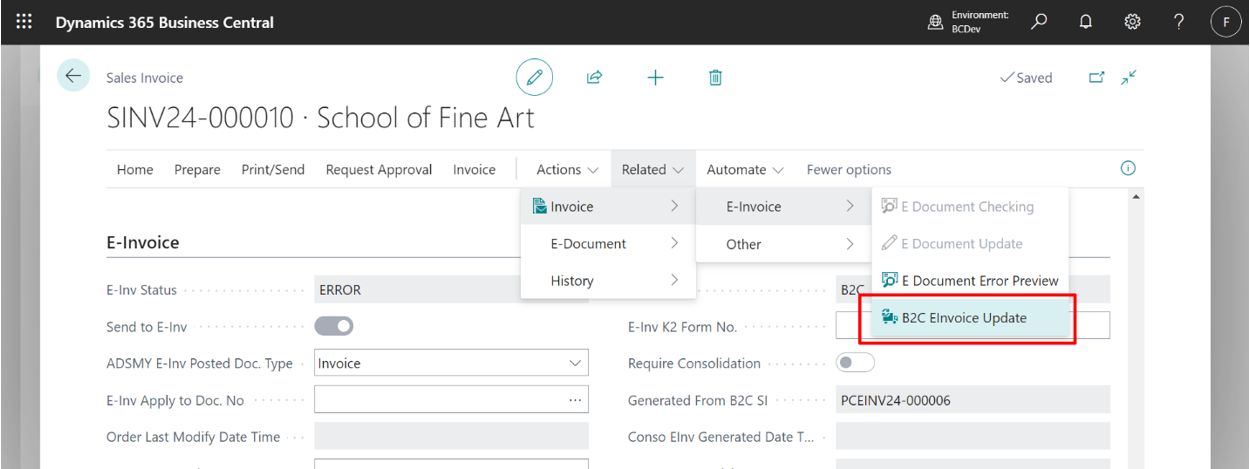Open the Invoice tab
The image size is (1250, 469).
coord(474,169)
